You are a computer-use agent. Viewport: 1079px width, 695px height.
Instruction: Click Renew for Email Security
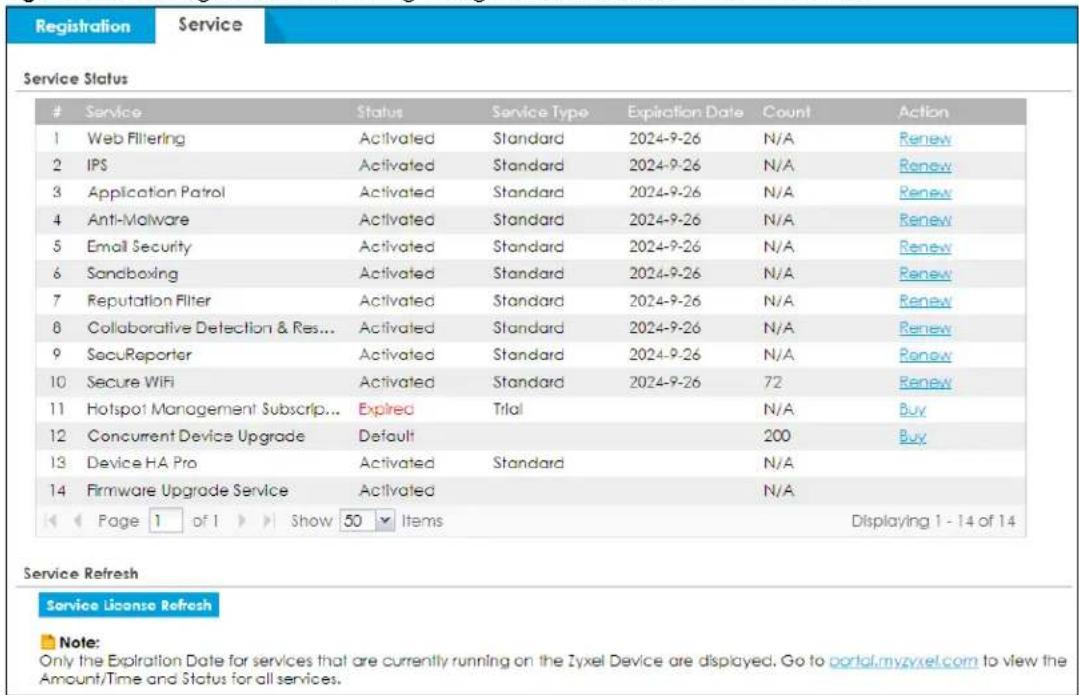(x=925, y=246)
